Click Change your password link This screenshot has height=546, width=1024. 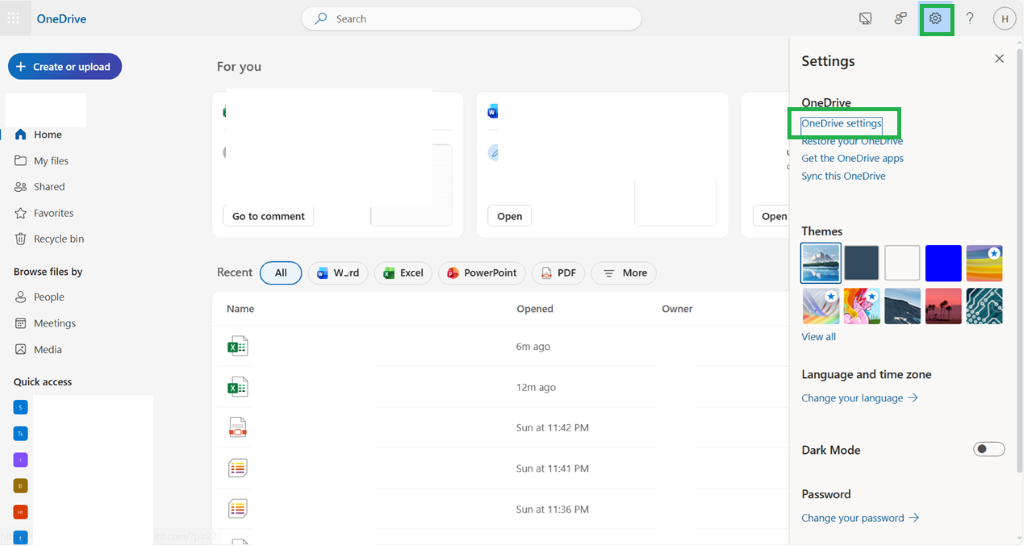tap(860, 518)
